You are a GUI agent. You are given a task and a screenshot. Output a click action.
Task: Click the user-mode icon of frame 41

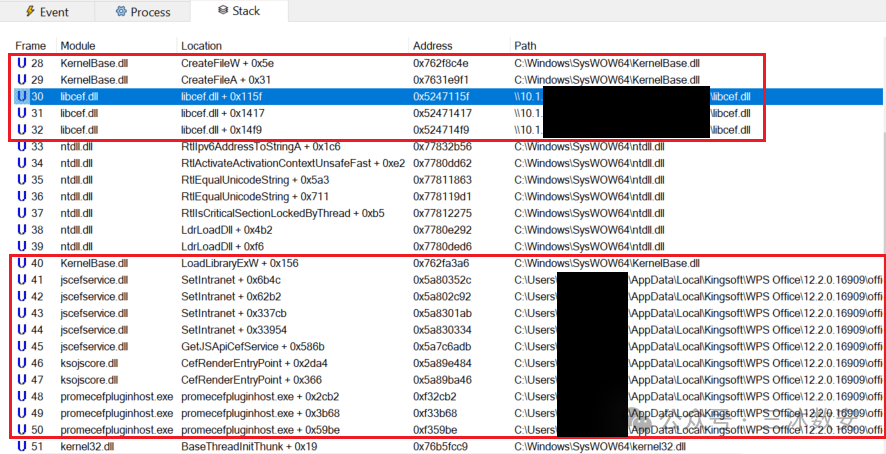coord(22,280)
